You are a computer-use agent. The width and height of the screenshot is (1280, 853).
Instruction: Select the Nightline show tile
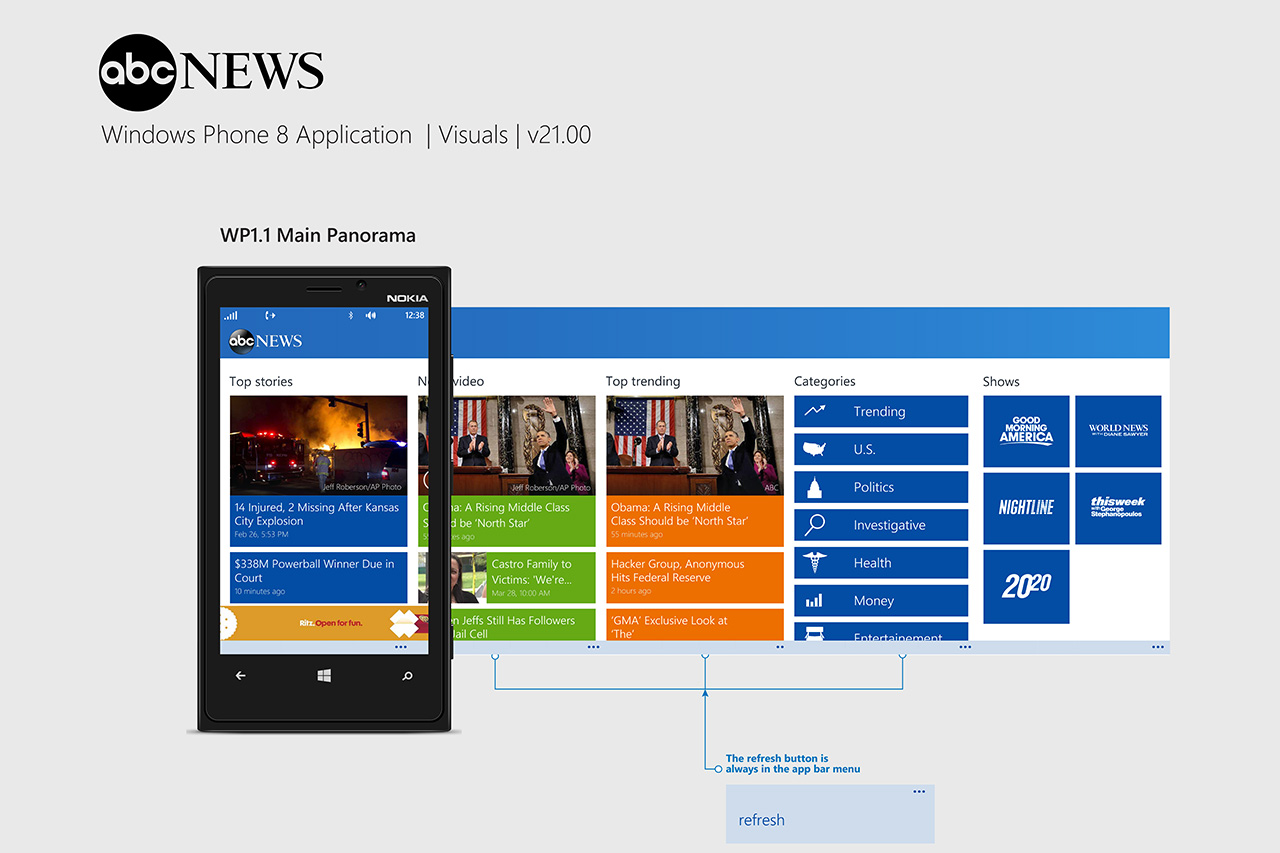coord(1026,508)
